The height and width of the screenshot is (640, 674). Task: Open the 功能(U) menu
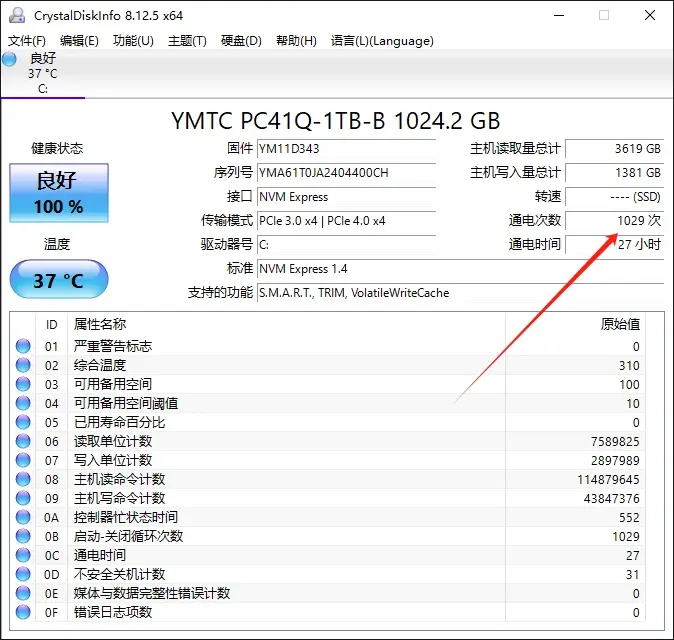pyautogui.click(x=133, y=41)
